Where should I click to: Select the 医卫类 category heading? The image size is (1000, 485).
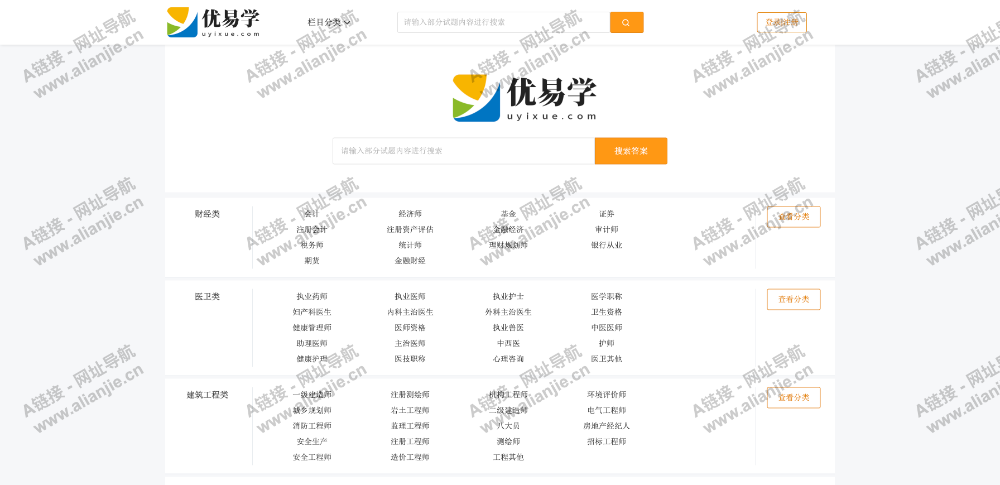tap(207, 297)
